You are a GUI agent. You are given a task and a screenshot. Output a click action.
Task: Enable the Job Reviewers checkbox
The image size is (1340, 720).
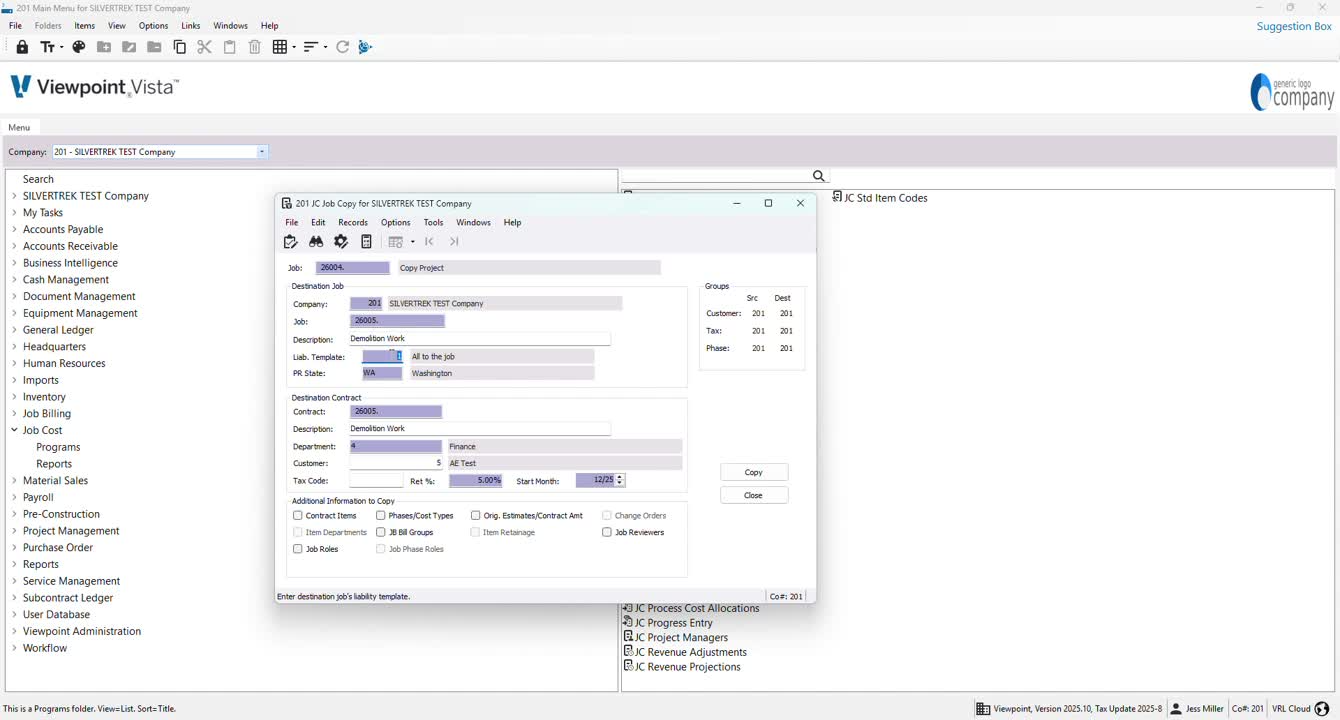pos(607,532)
